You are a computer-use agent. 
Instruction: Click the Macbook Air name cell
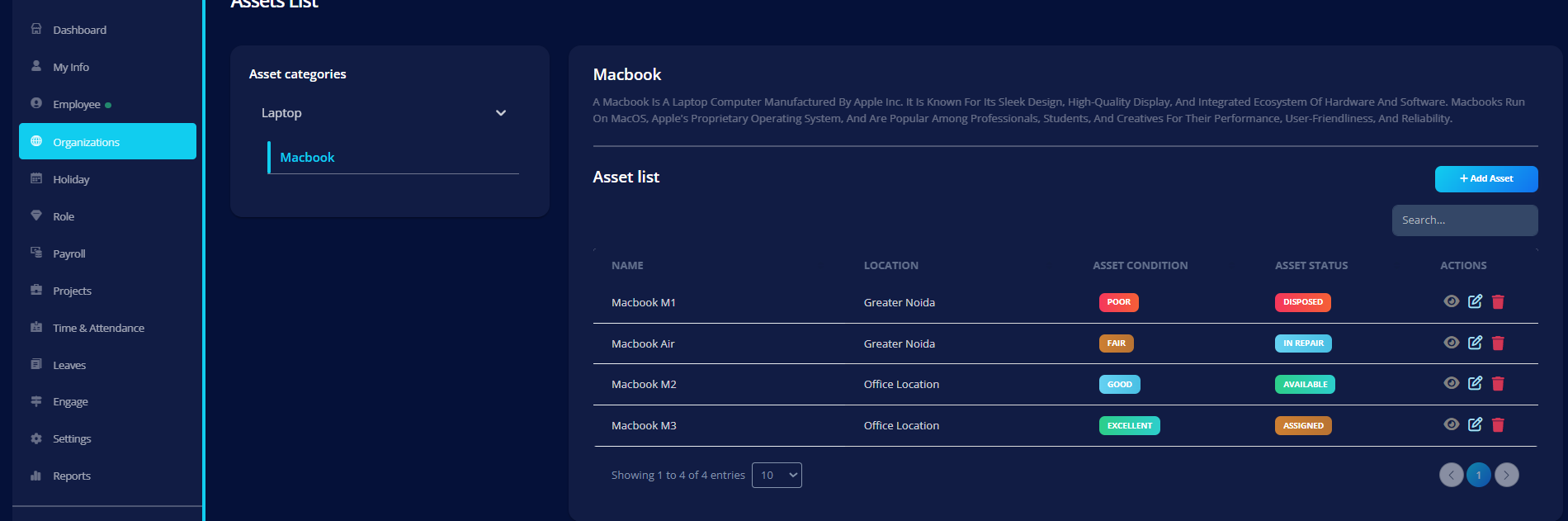pyautogui.click(x=643, y=344)
